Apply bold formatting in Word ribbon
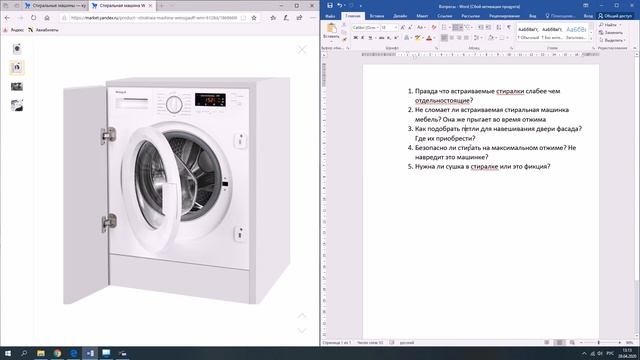The height and width of the screenshot is (360, 640). (355, 38)
